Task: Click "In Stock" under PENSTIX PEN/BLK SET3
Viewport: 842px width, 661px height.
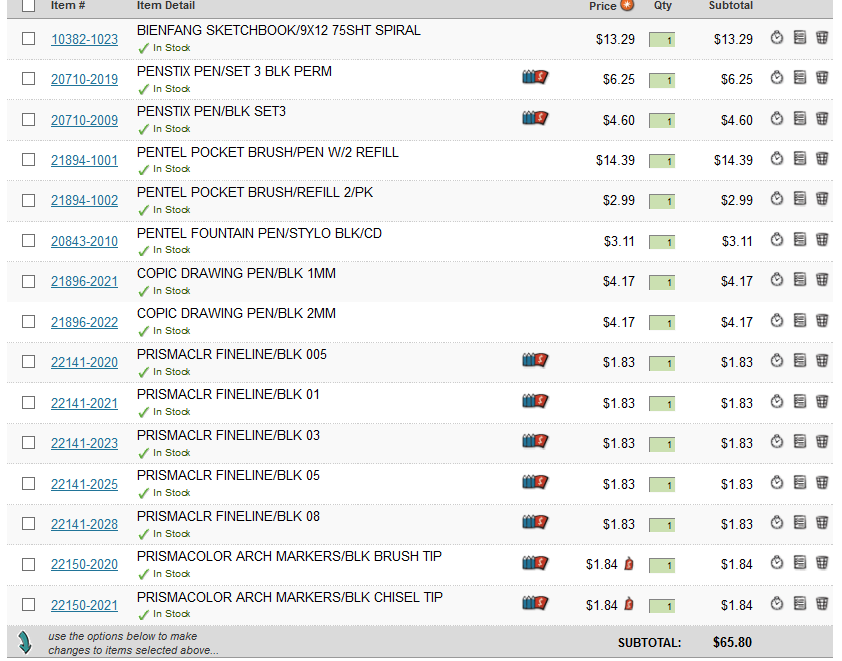Action: 171,129
